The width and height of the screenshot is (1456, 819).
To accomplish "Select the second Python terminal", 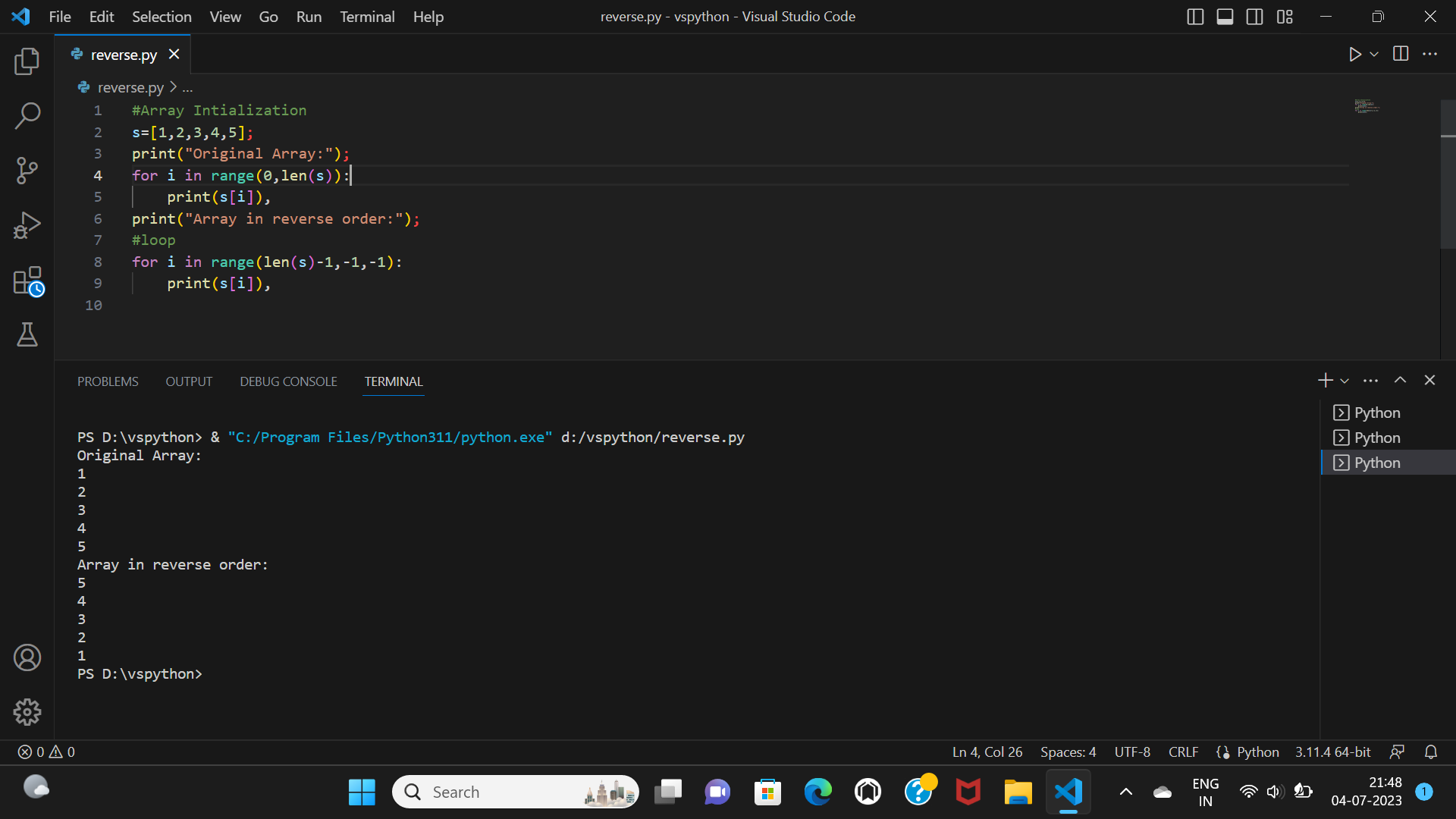I will pos(1388,438).
